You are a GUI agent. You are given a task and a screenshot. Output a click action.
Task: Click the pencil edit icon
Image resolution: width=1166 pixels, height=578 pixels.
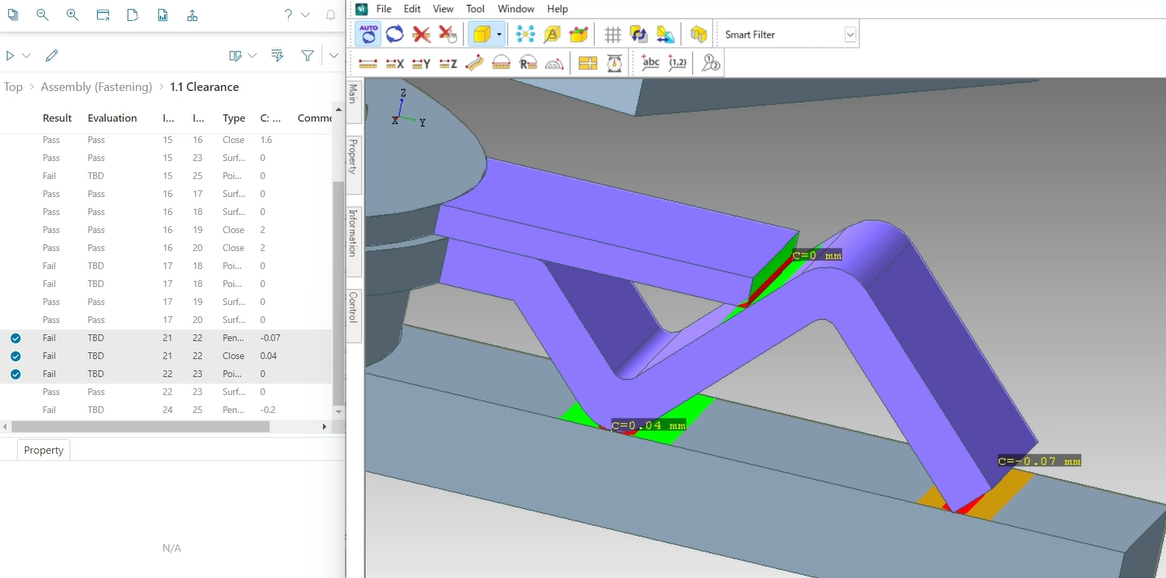pyautogui.click(x=51, y=56)
